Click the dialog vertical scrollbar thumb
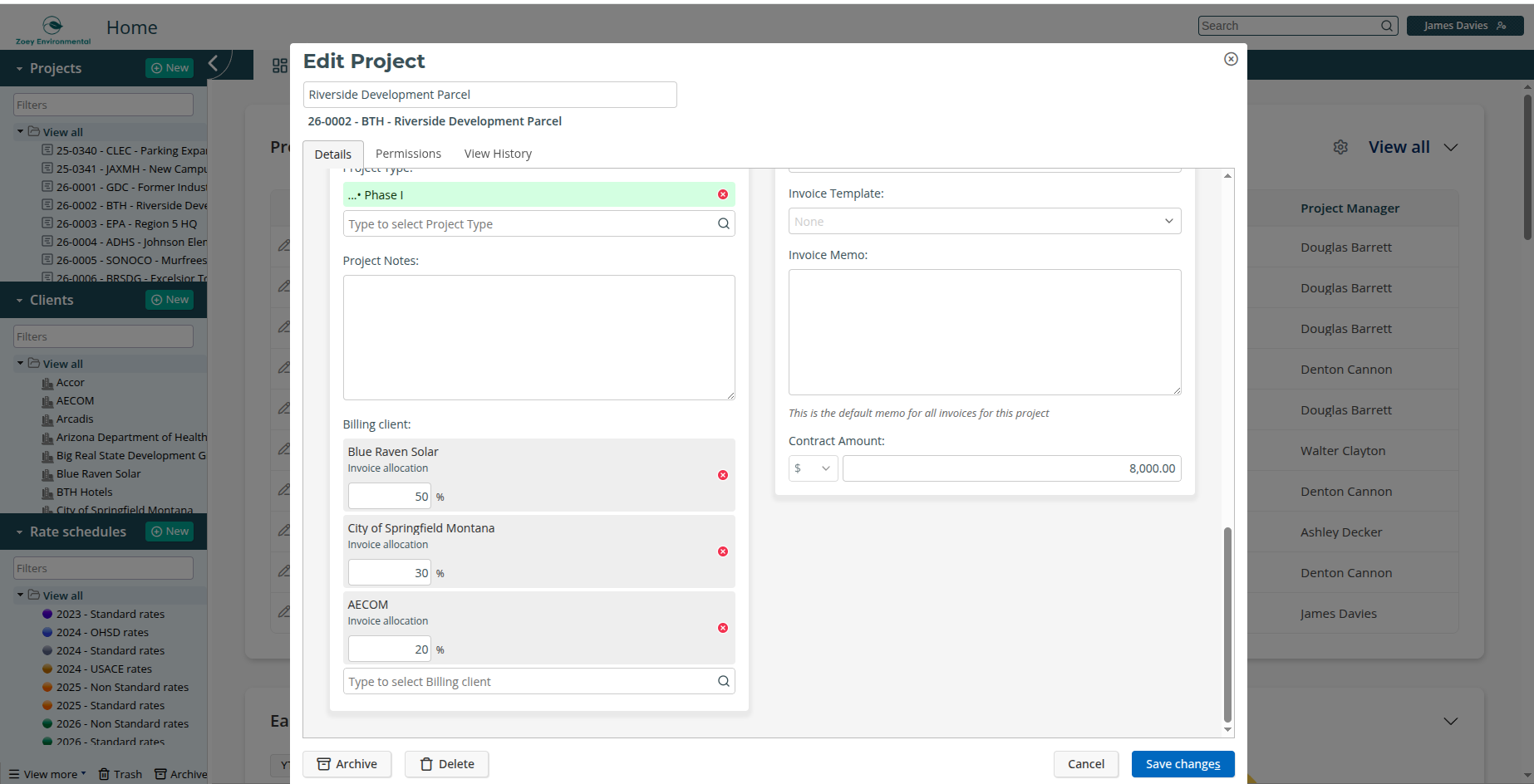Image resolution: width=1534 pixels, height=784 pixels. (x=1227, y=625)
